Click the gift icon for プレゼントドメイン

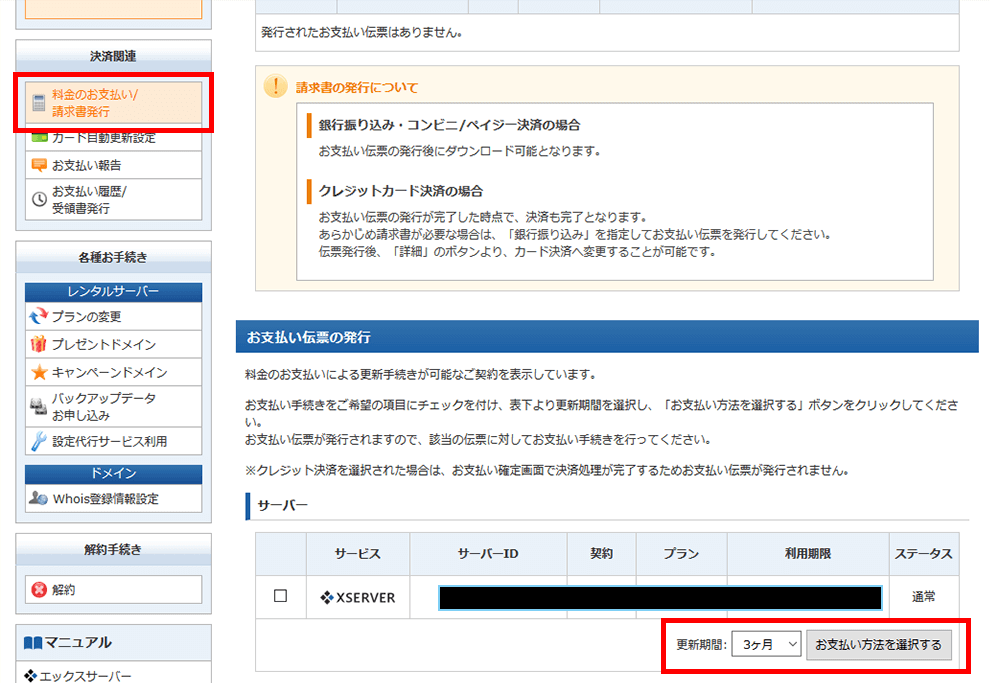point(39,344)
